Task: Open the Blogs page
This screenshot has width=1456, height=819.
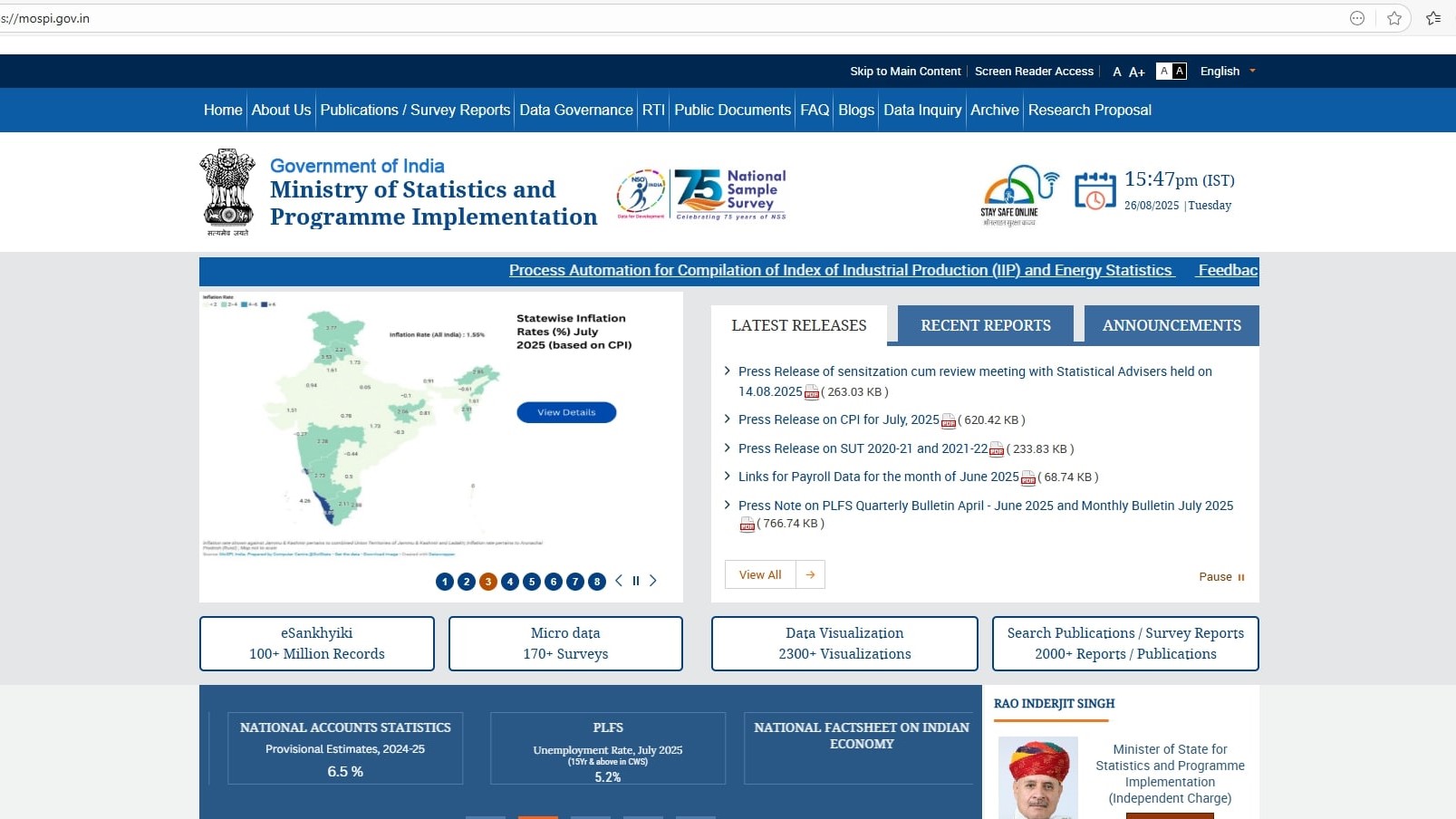Action: point(856,110)
